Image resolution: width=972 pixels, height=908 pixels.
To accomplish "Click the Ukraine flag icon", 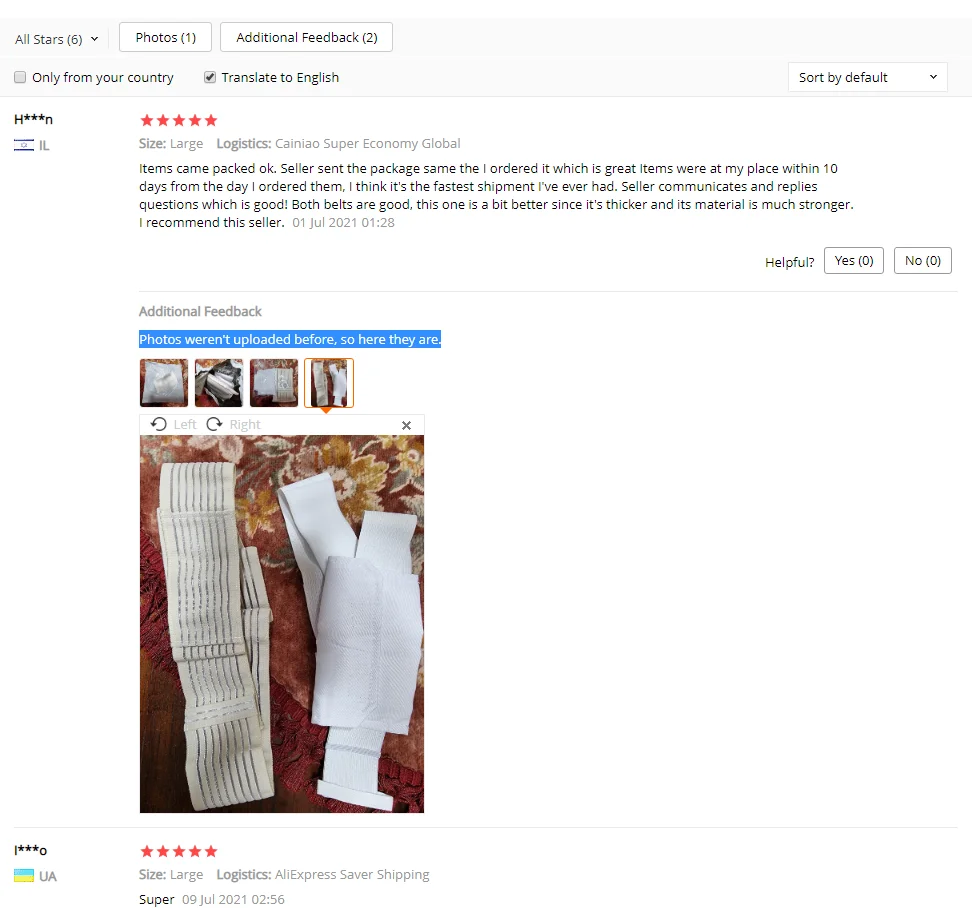I will (24, 876).
